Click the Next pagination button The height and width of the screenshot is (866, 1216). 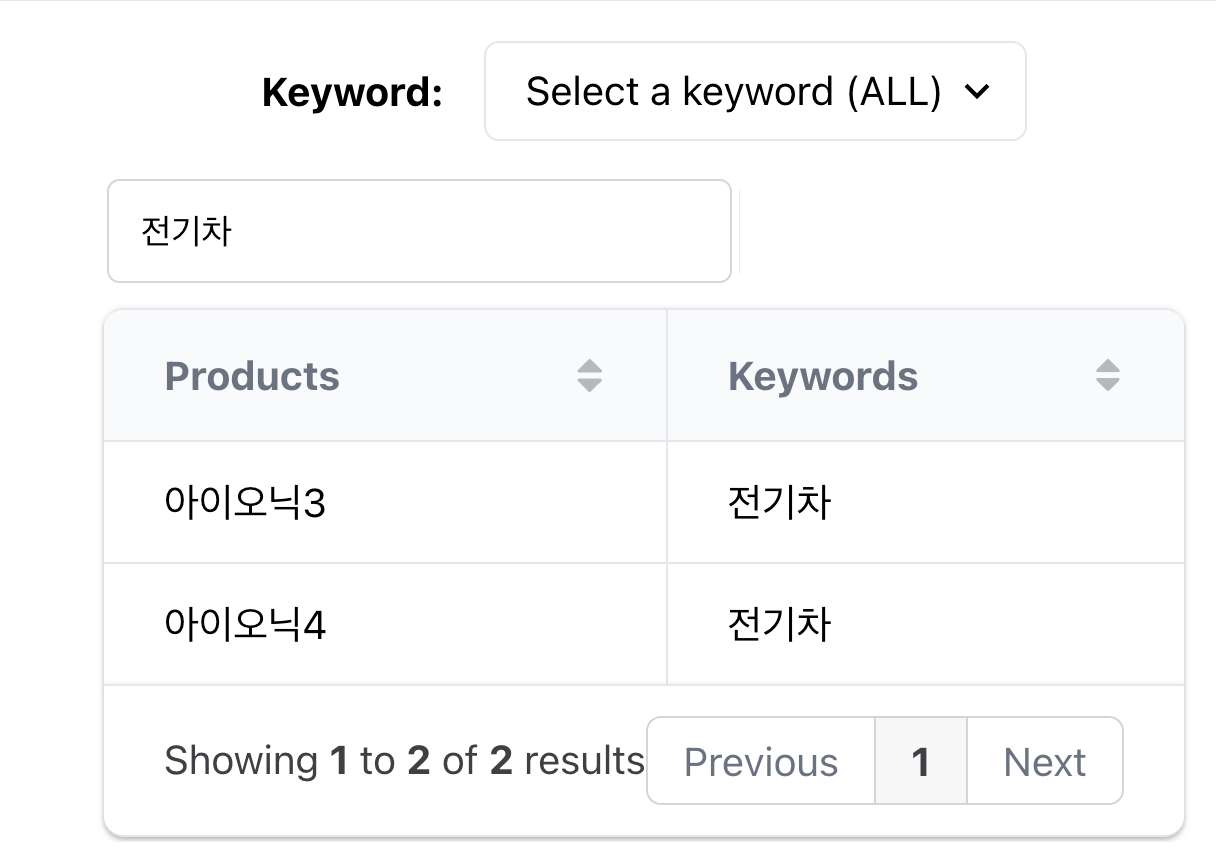[x=1044, y=761]
